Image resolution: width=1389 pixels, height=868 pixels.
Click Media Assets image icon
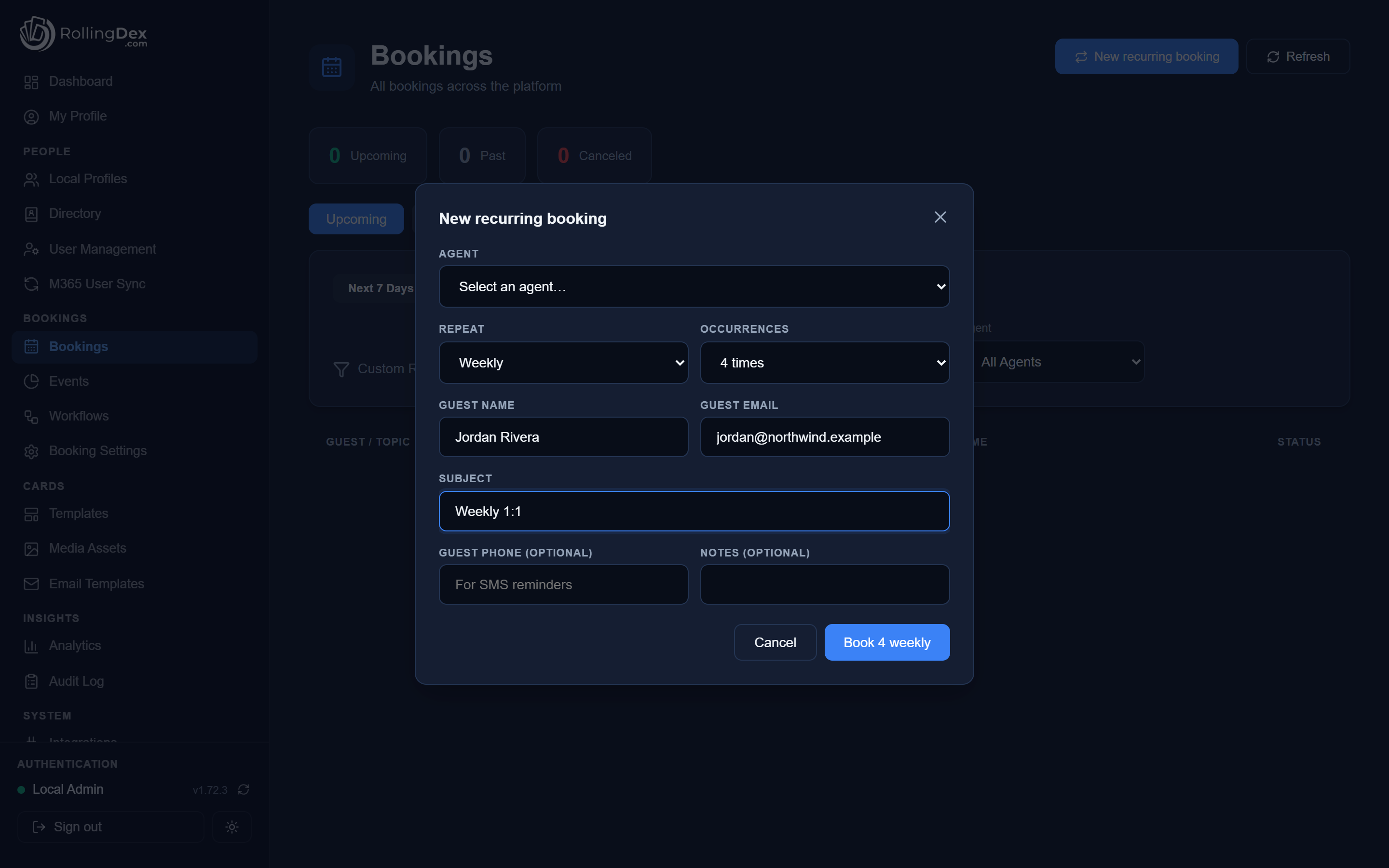[31, 549]
